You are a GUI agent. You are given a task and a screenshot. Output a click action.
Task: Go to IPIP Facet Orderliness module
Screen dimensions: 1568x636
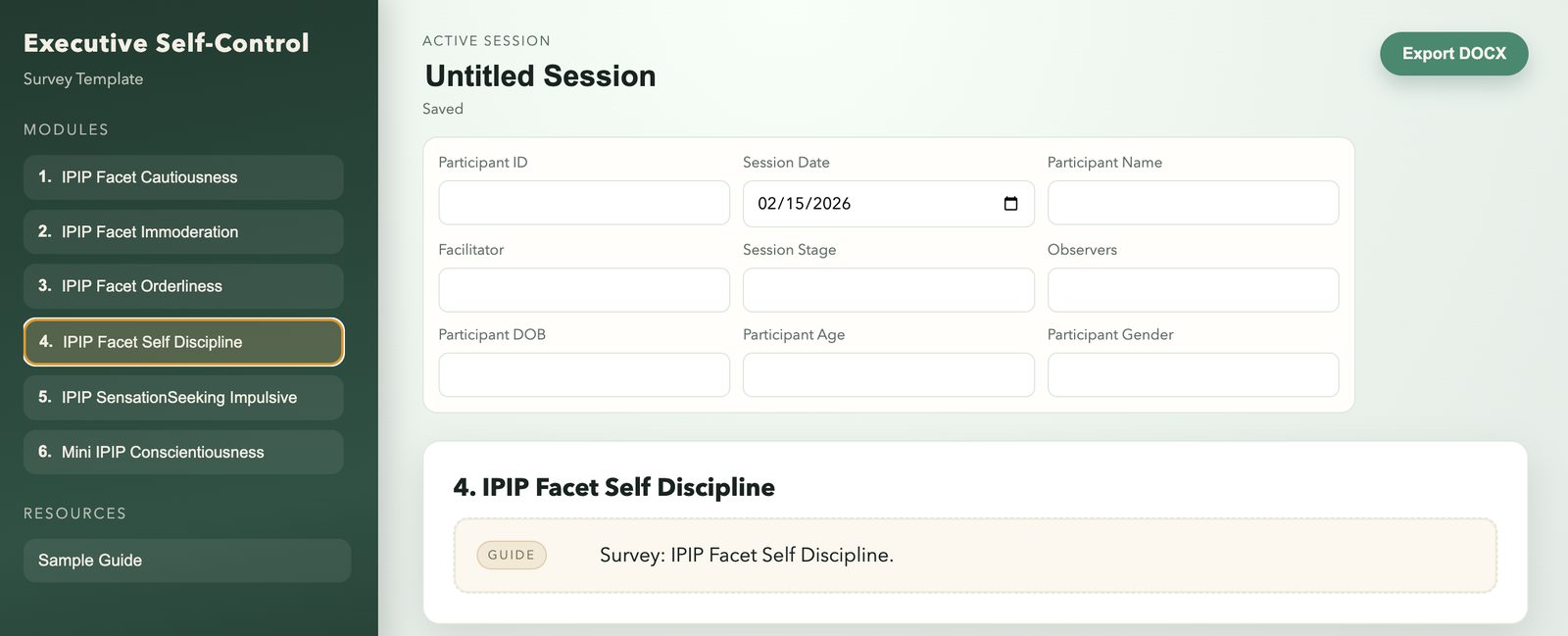183,286
